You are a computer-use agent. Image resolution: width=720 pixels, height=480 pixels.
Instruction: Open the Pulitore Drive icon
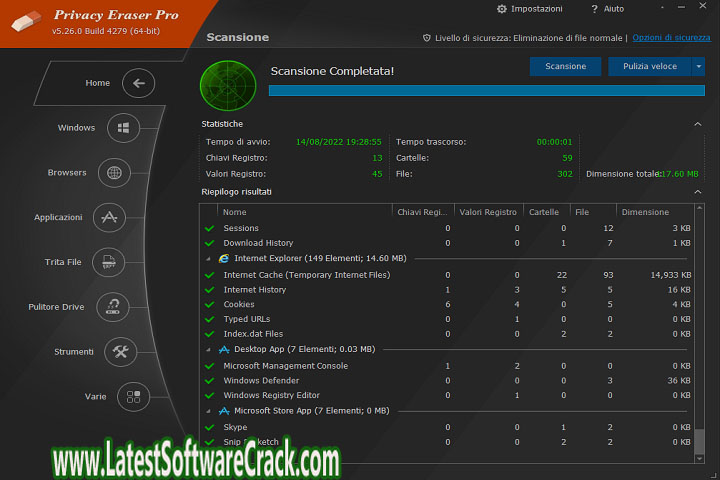(113, 307)
